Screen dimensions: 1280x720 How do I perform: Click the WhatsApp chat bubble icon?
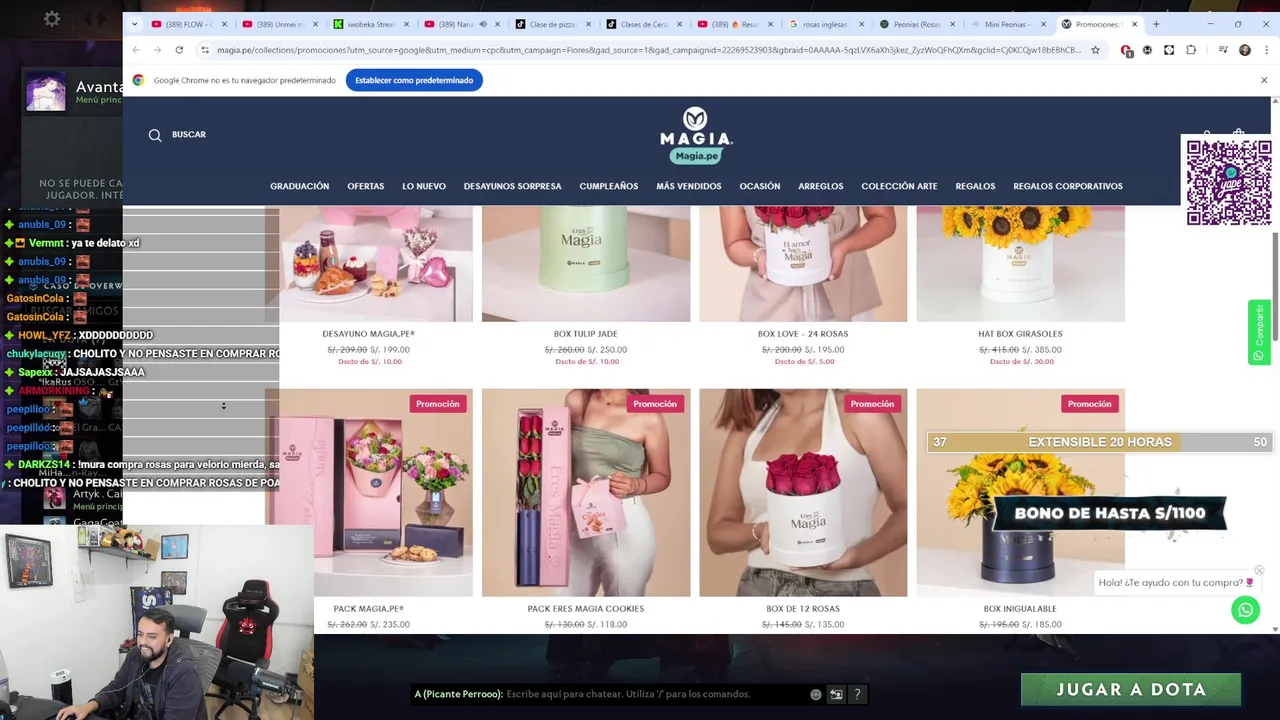coord(1245,609)
